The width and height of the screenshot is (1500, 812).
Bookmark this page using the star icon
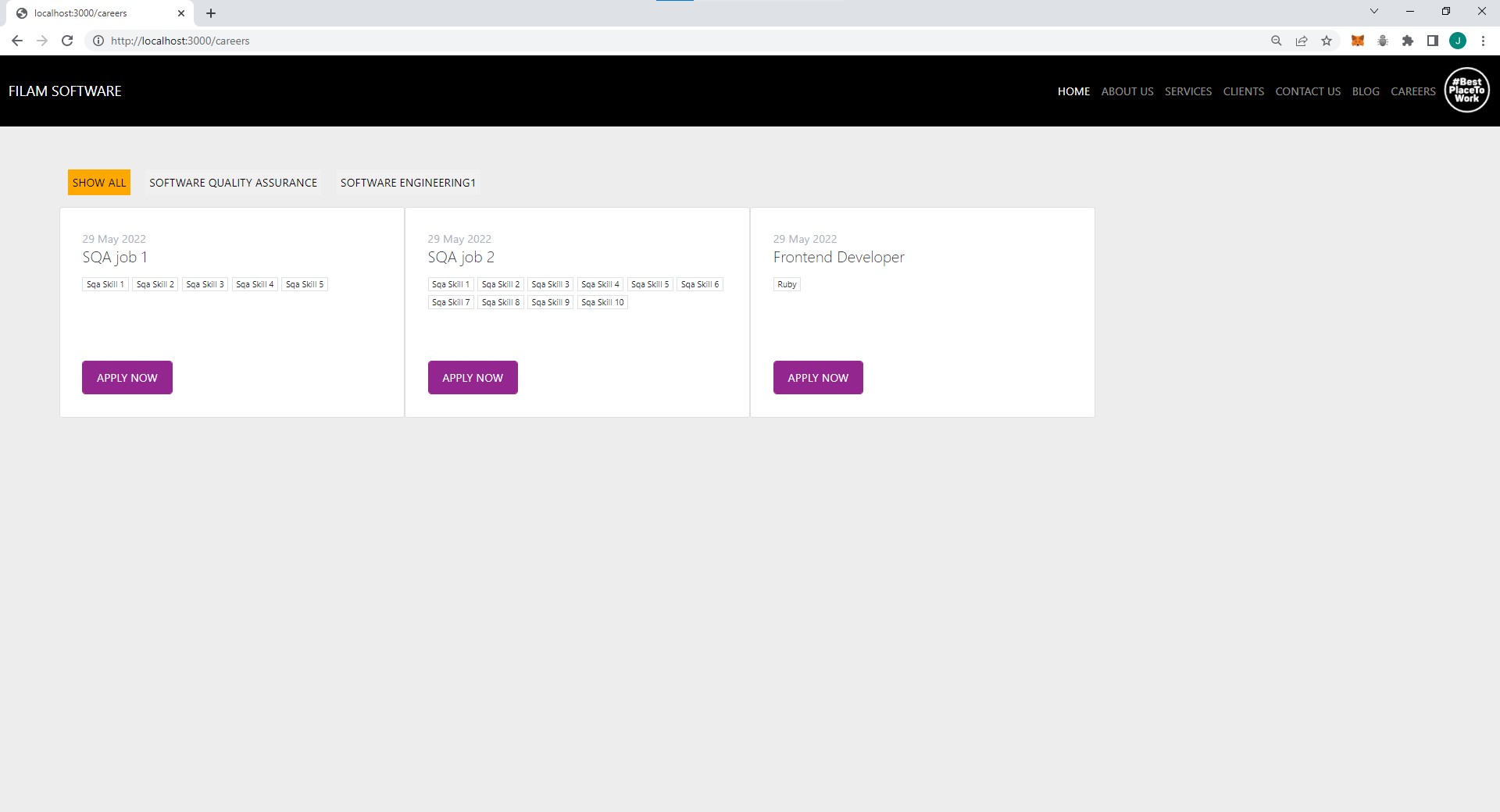pyautogui.click(x=1327, y=41)
